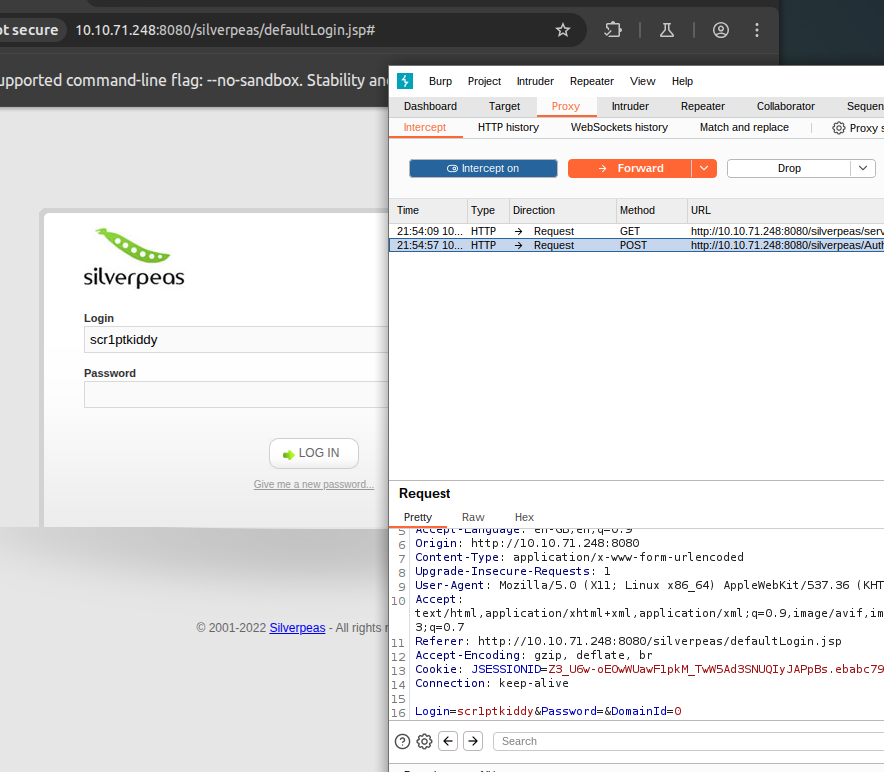Open the Silverpeas footer link
The image size is (884, 772).
tap(297, 628)
